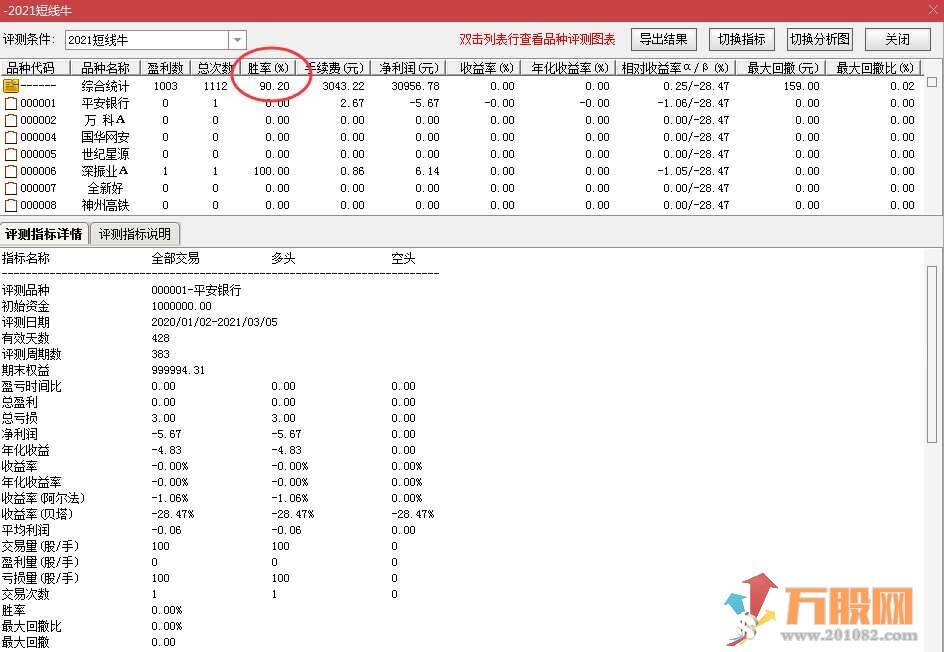Click the 多头 column heading

point(283,259)
